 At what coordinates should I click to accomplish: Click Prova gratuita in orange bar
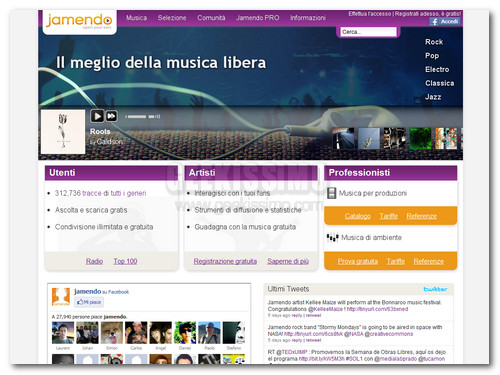358,261
